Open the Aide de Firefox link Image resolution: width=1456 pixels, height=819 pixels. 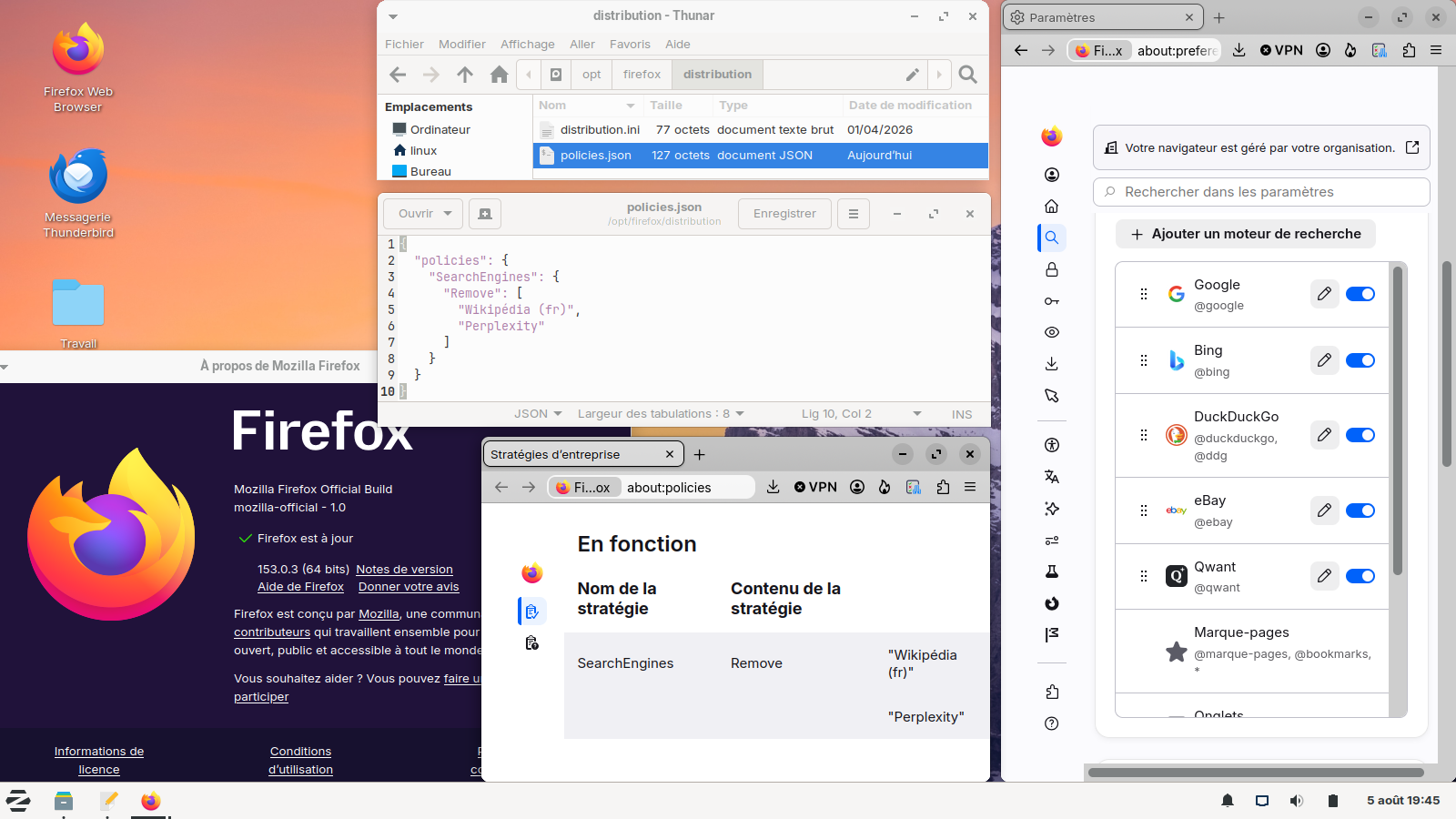coord(300,587)
